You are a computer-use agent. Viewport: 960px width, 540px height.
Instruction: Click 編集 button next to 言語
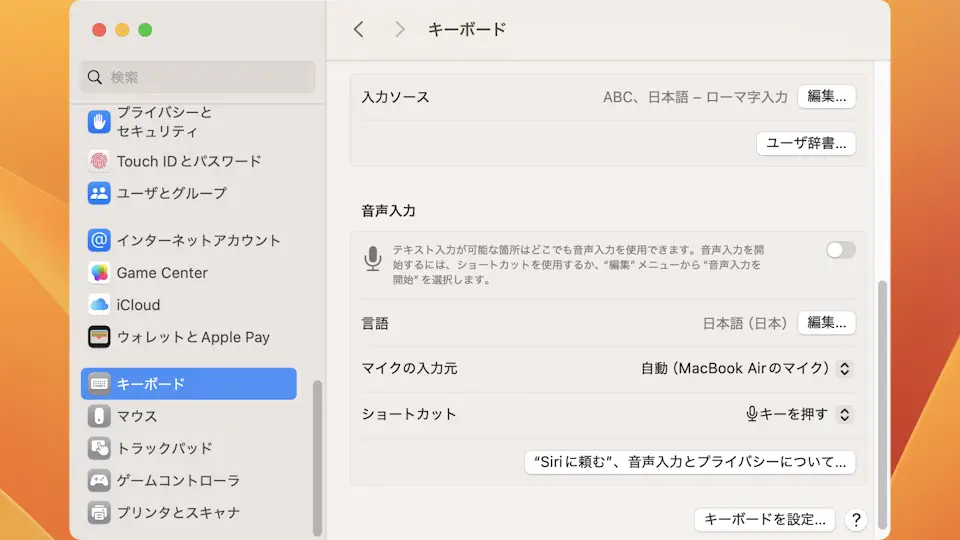pos(826,323)
